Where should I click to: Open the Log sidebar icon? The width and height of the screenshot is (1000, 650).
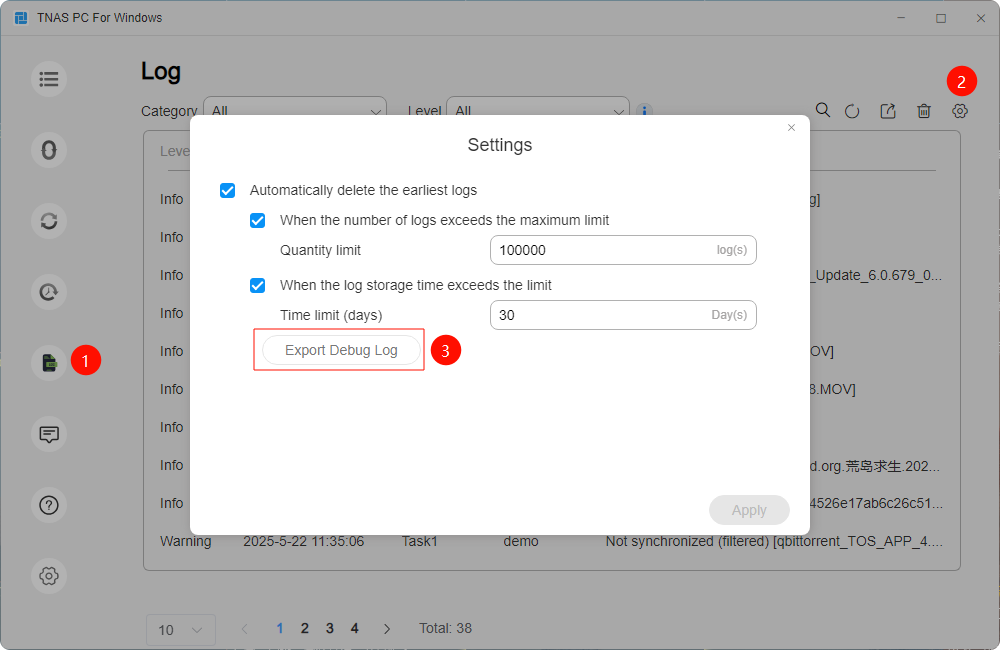tap(49, 363)
